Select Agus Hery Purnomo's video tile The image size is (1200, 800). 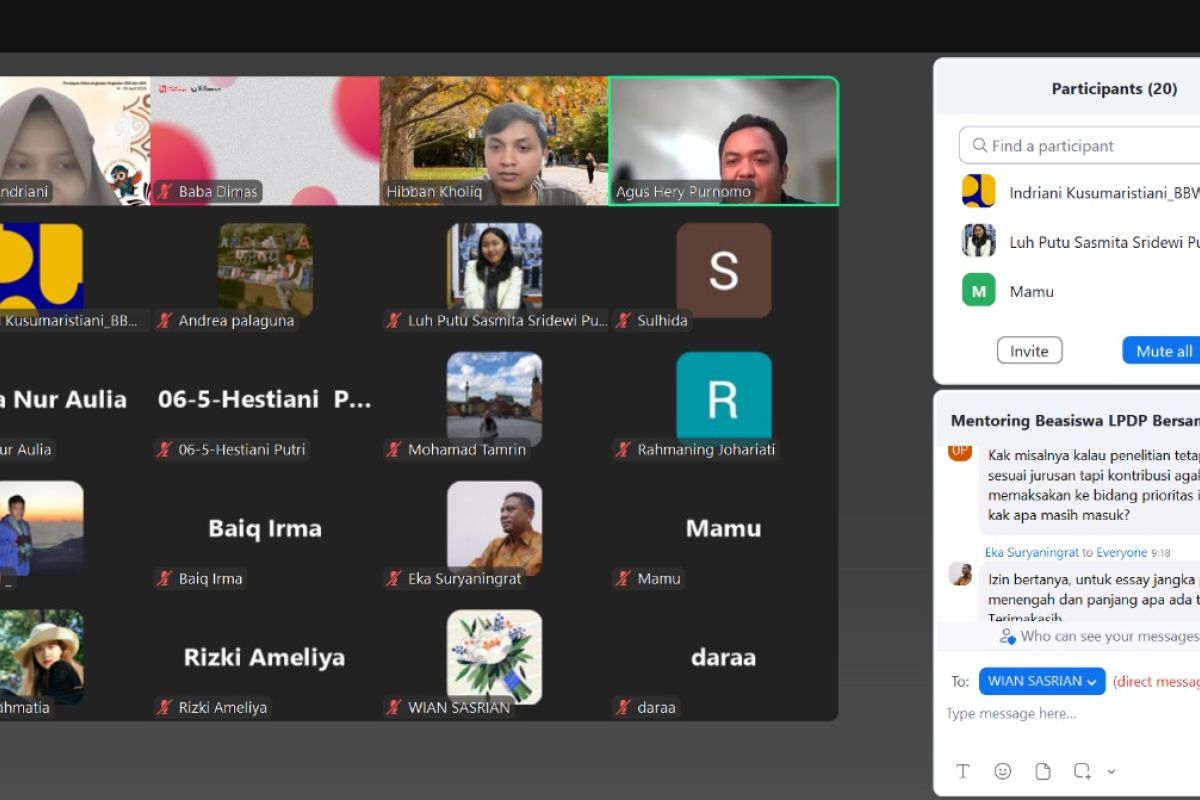pos(723,141)
